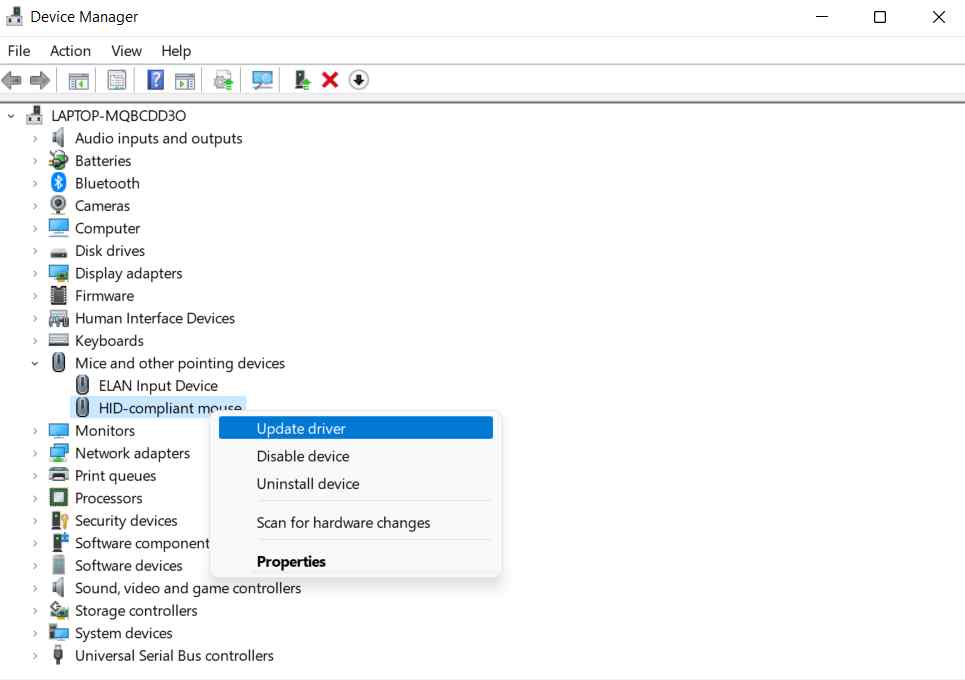Collapse the LAPTOP-MQBCDD3O root node
Image resolution: width=965 pixels, height=680 pixels.
10,116
